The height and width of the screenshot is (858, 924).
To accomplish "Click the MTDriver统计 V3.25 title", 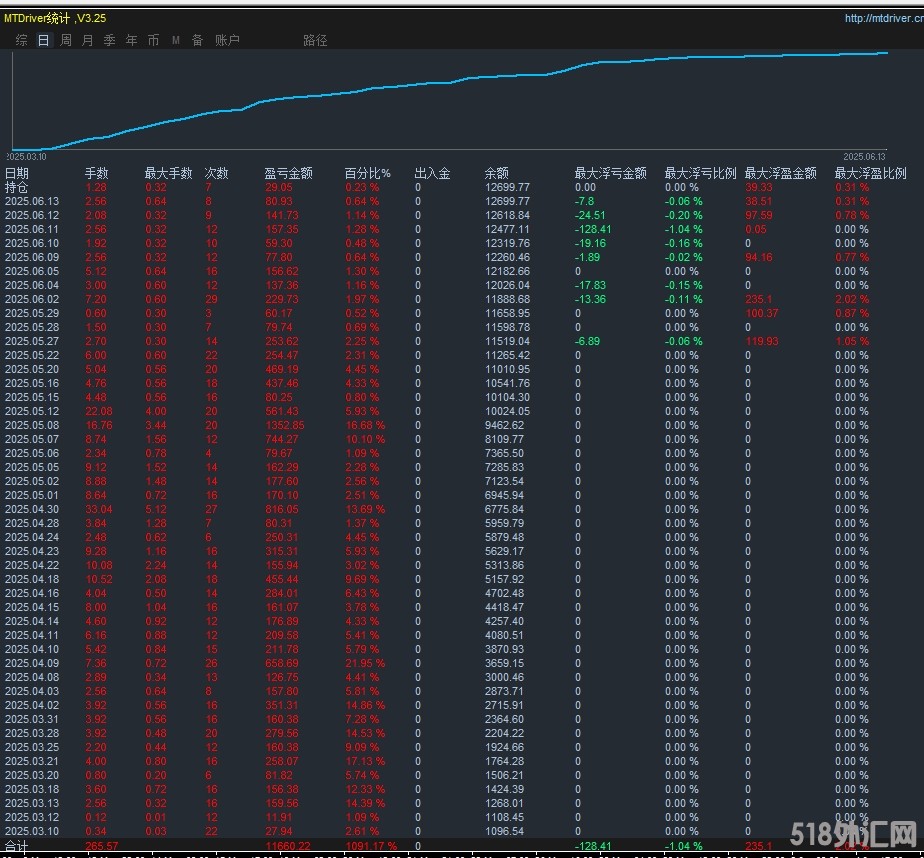I will [x=55, y=18].
